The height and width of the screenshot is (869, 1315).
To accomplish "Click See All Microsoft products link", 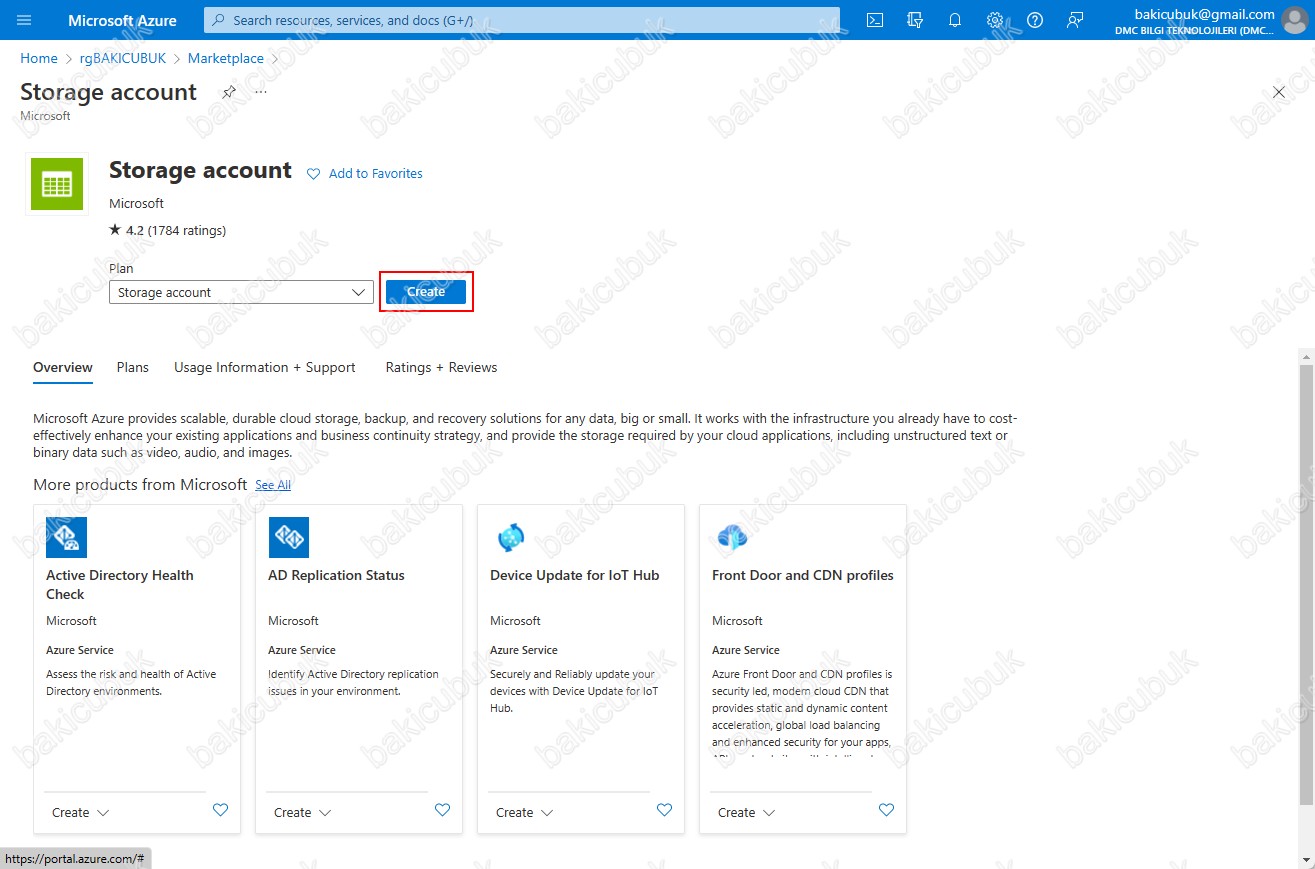I will pos(273,485).
